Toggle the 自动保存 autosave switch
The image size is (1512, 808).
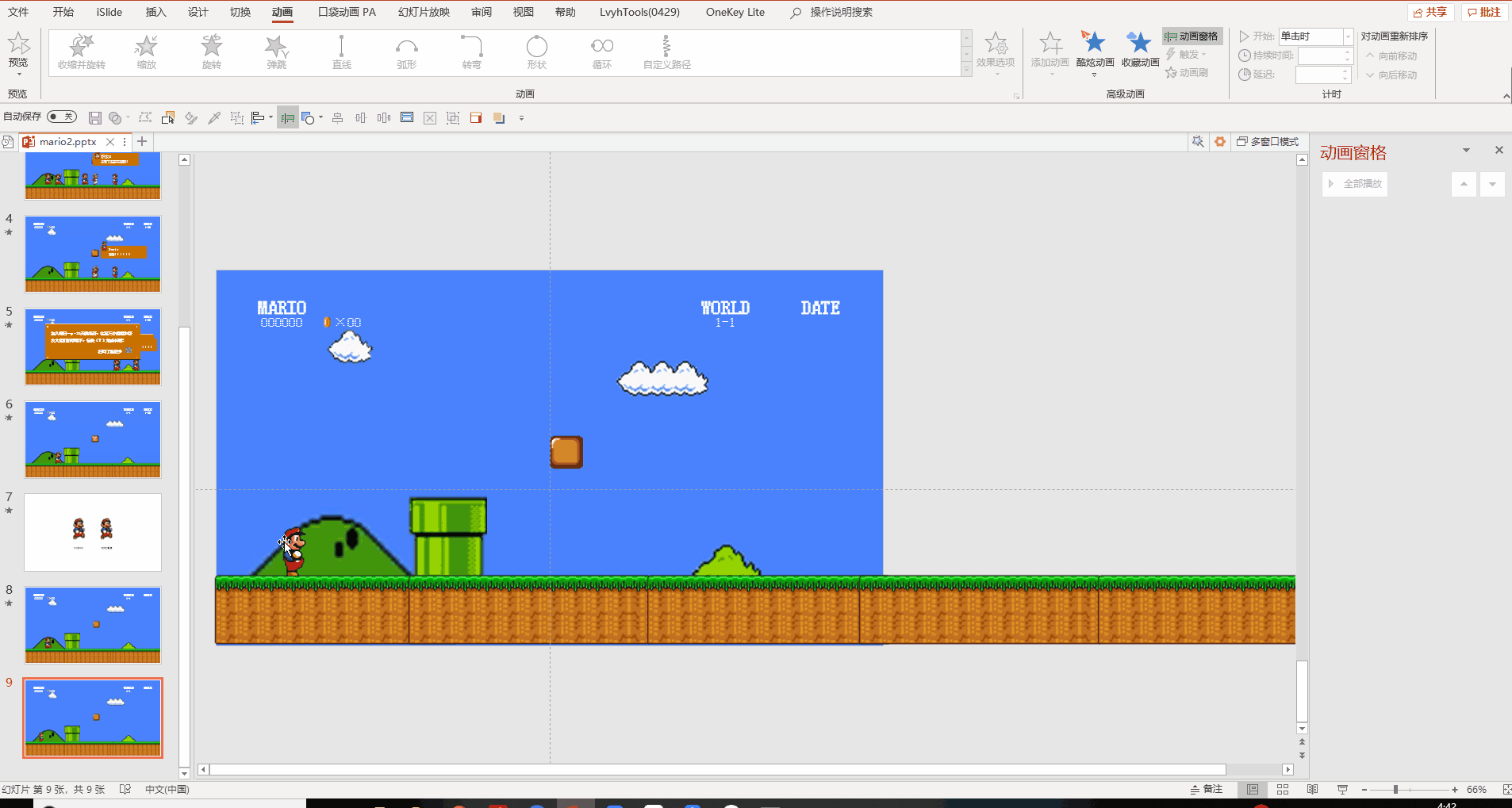point(62,117)
